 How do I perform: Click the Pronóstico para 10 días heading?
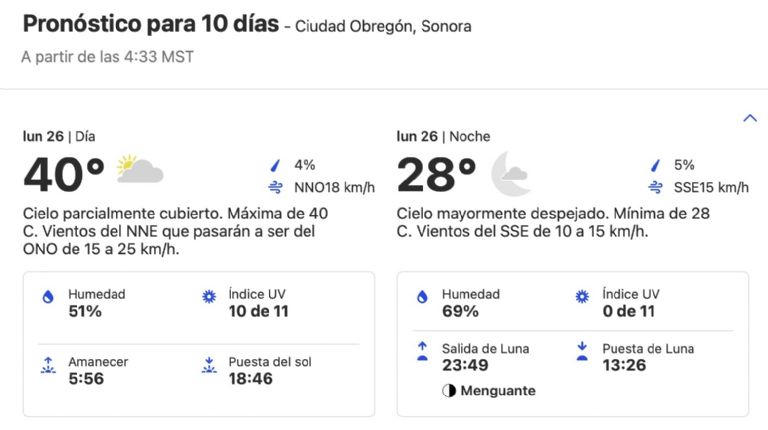click(x=150, y=24)
